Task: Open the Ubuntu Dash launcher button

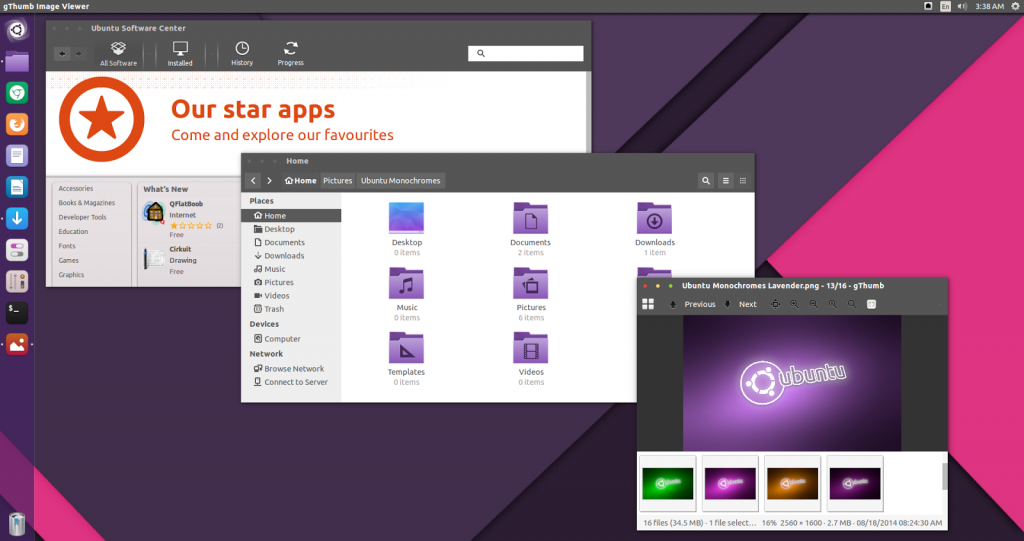Action: [x=17, y=30]
